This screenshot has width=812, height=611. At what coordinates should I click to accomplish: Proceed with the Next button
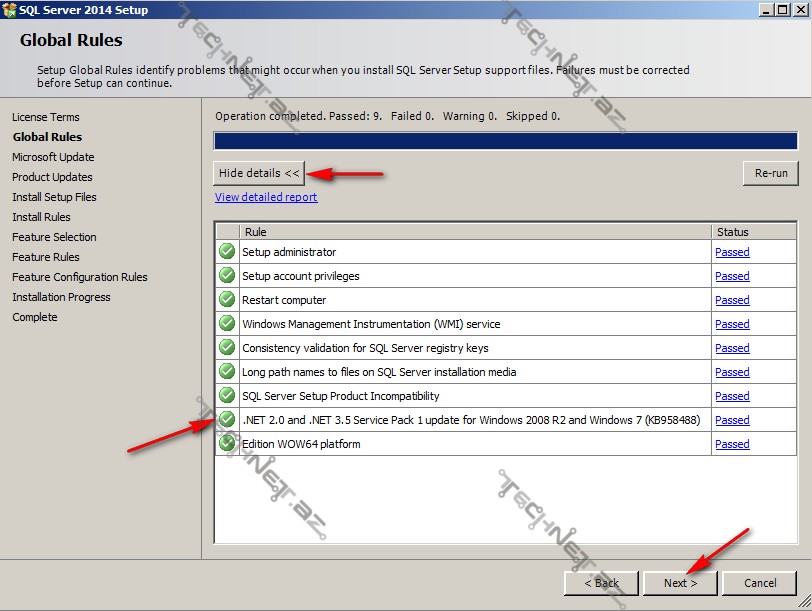point(680,583)
